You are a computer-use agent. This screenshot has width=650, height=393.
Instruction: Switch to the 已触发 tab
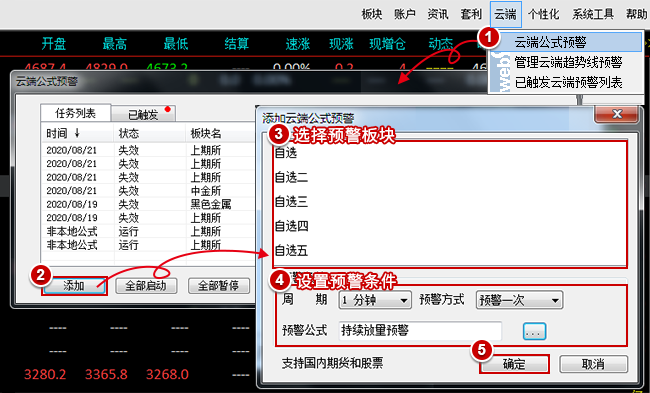click(143, 114)
